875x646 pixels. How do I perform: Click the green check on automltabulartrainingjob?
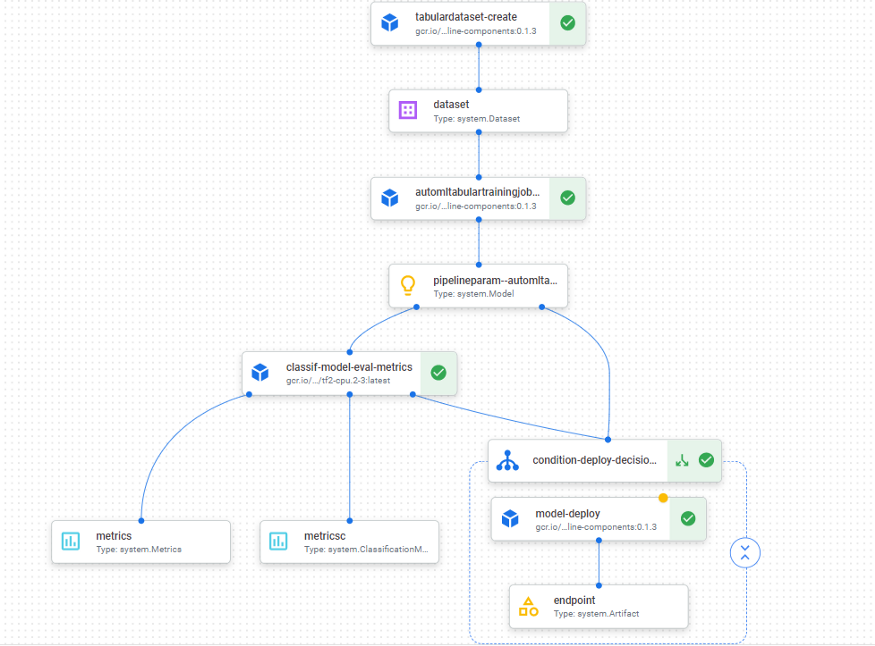pyautogui.click(x=567, y=198)
